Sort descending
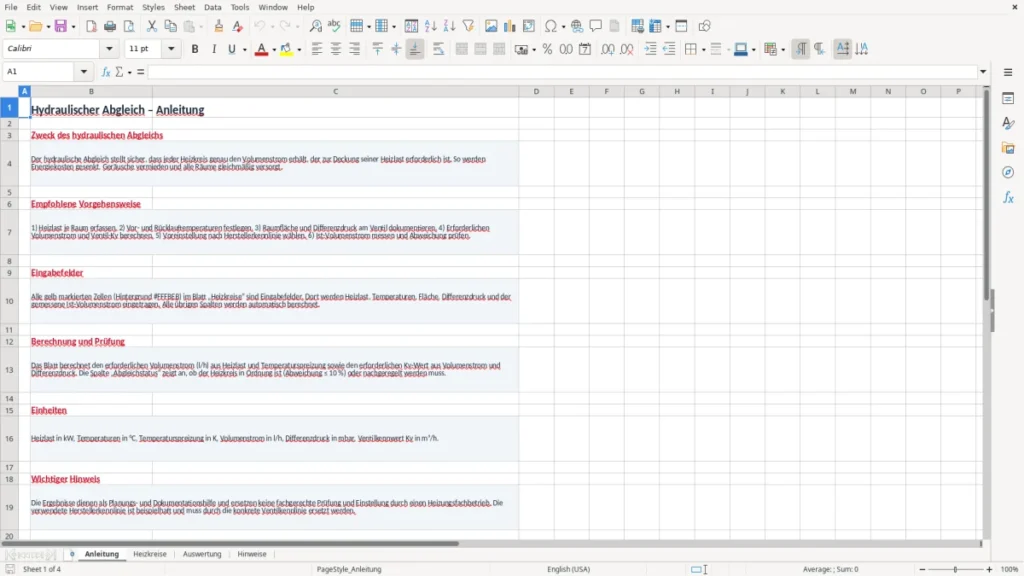Screen dimensions: 1024x576 tap(449, 26)
